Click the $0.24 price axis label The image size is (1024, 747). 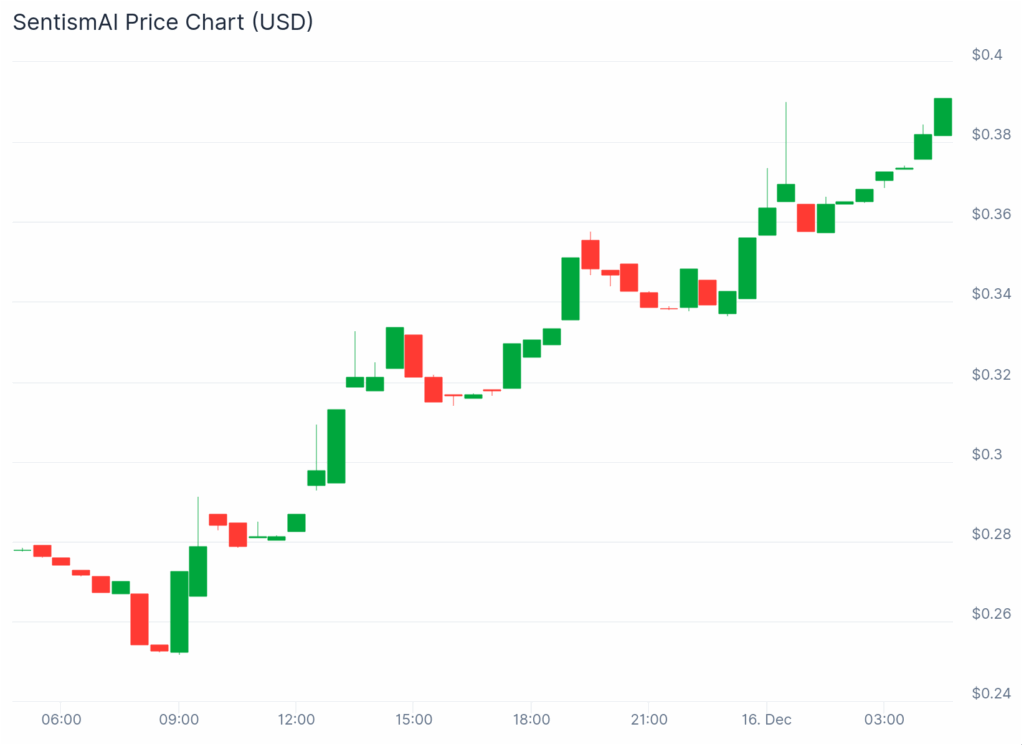tap(991, 693)
